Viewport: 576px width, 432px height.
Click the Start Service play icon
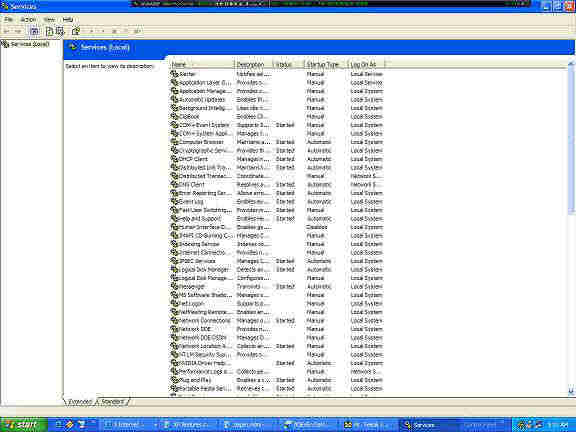pos(92,31)
